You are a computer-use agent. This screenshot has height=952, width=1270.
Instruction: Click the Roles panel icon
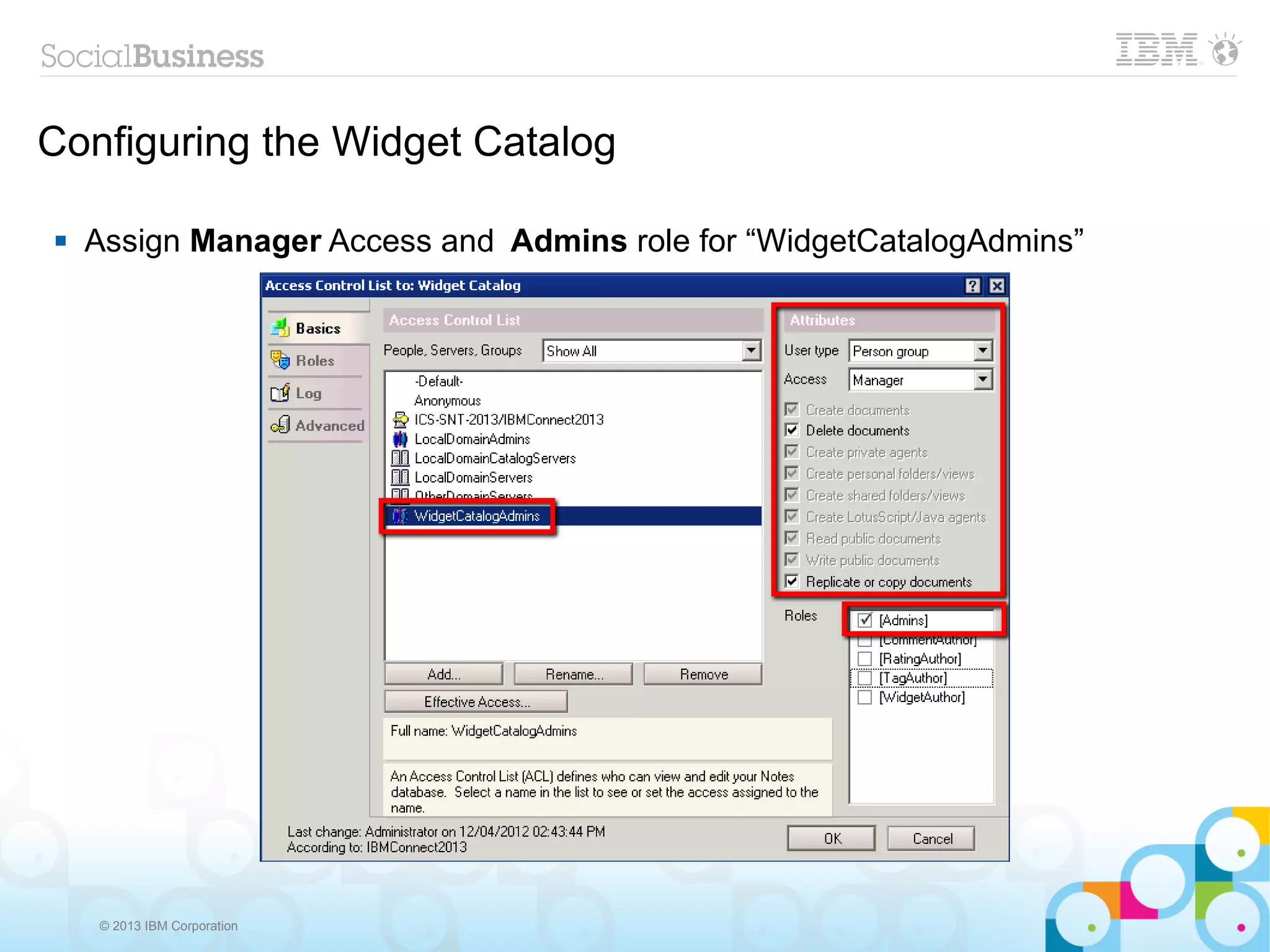pos(280,360)
